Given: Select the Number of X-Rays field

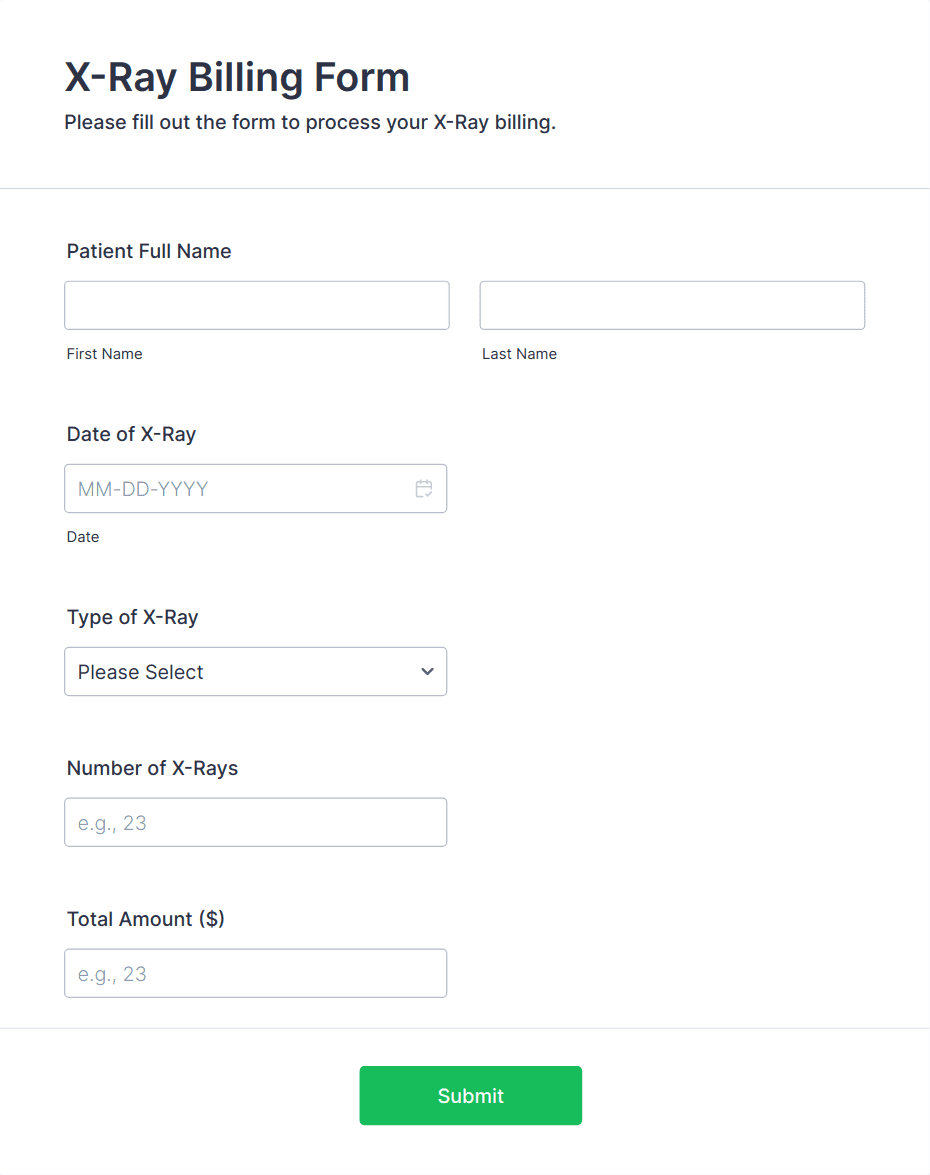Looking at the screenshot, I should (256, 822).
